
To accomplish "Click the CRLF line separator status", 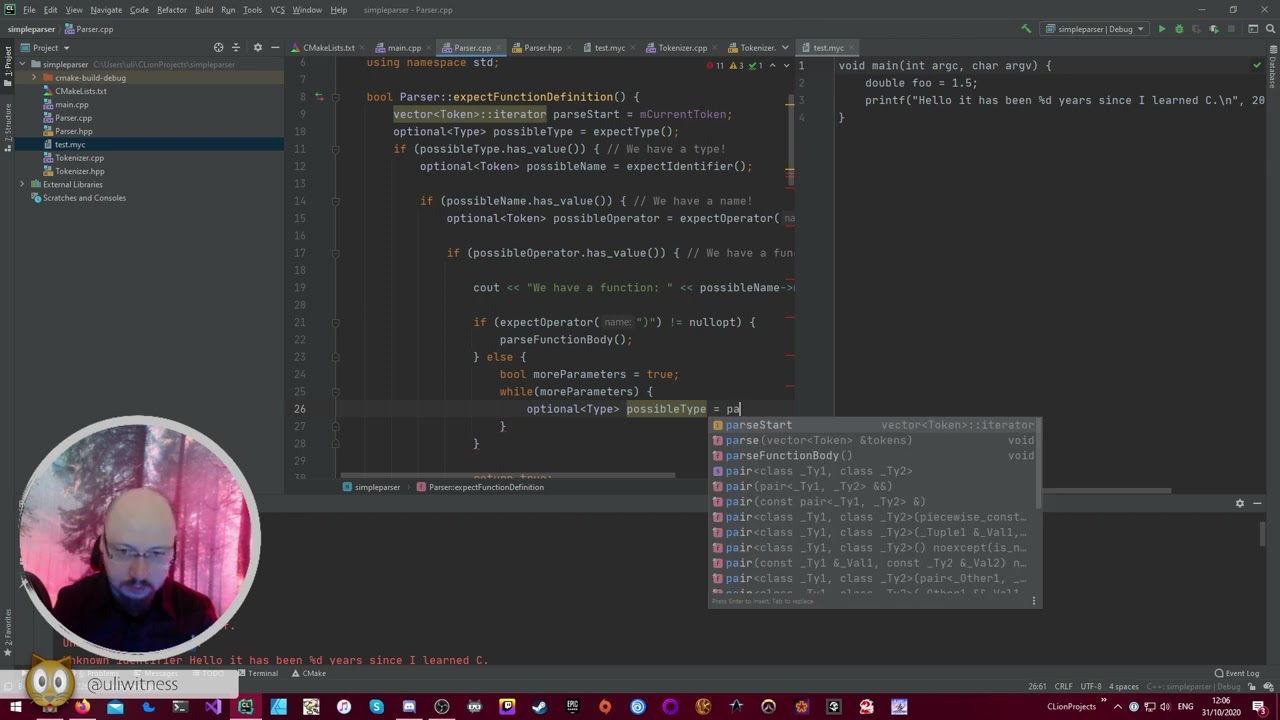I will (x=1063, y=687).
